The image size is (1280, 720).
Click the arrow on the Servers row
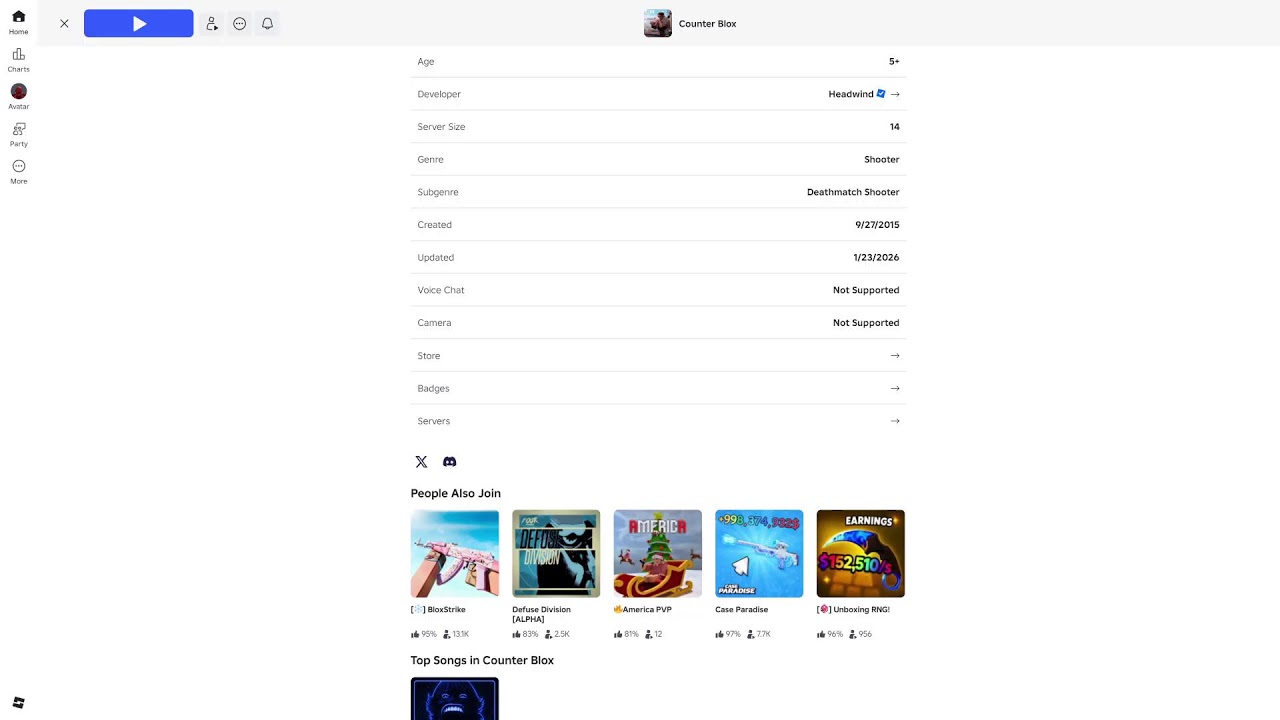[895, 421]
